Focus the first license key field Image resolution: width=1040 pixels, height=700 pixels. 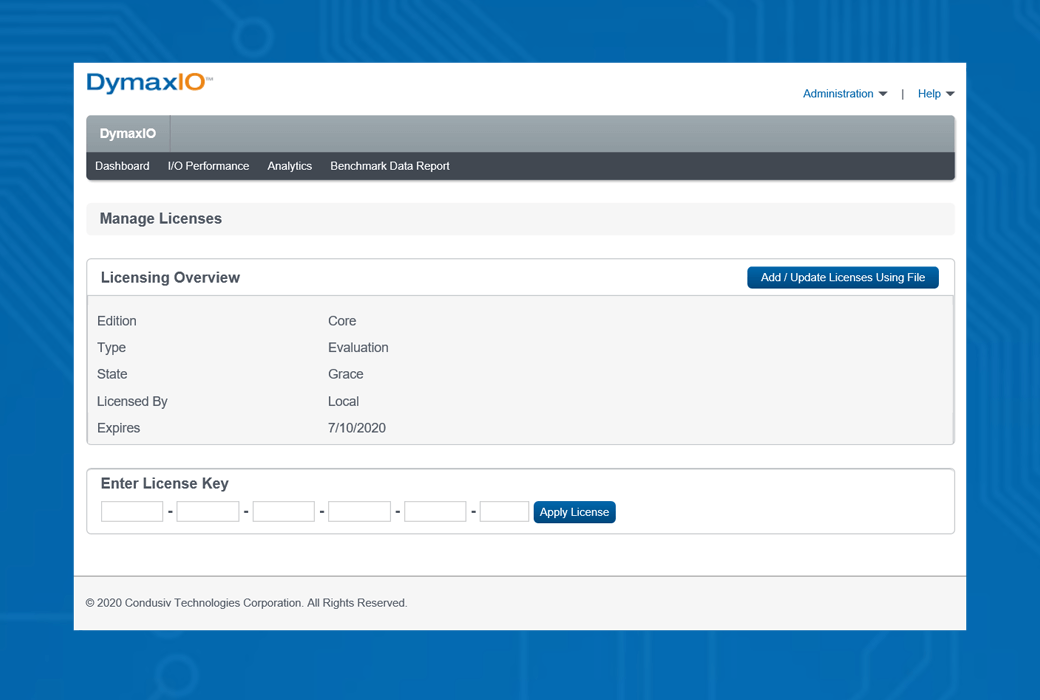pyautogui.click(x=132, y=512)
